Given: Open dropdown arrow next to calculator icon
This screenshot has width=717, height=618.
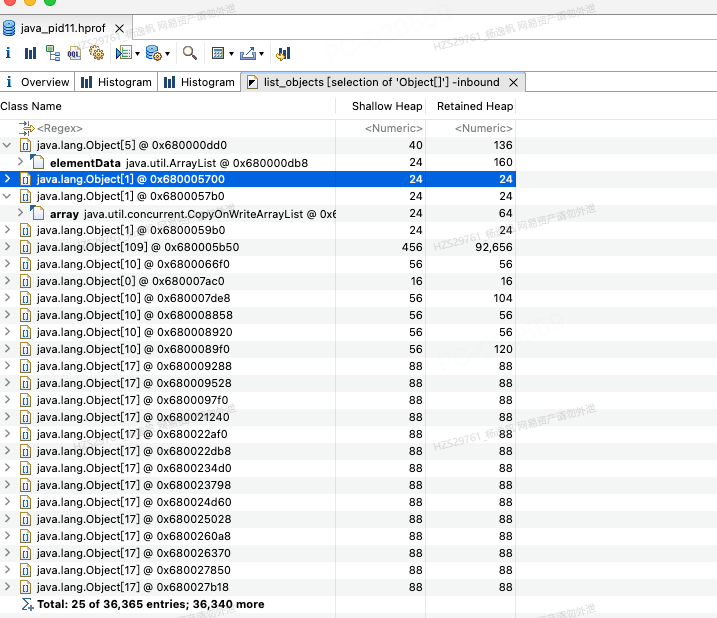Looking at the screenshot, I should pyautogui.click(x=231, y=54).
